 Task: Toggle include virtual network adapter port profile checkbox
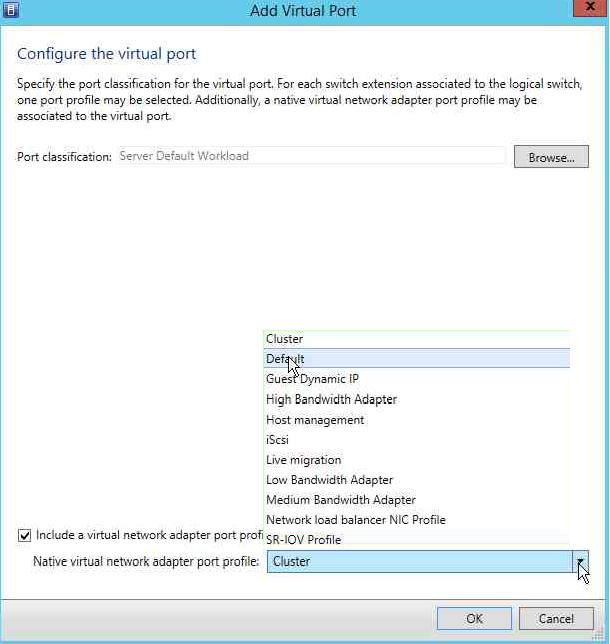tap(24, 536)
